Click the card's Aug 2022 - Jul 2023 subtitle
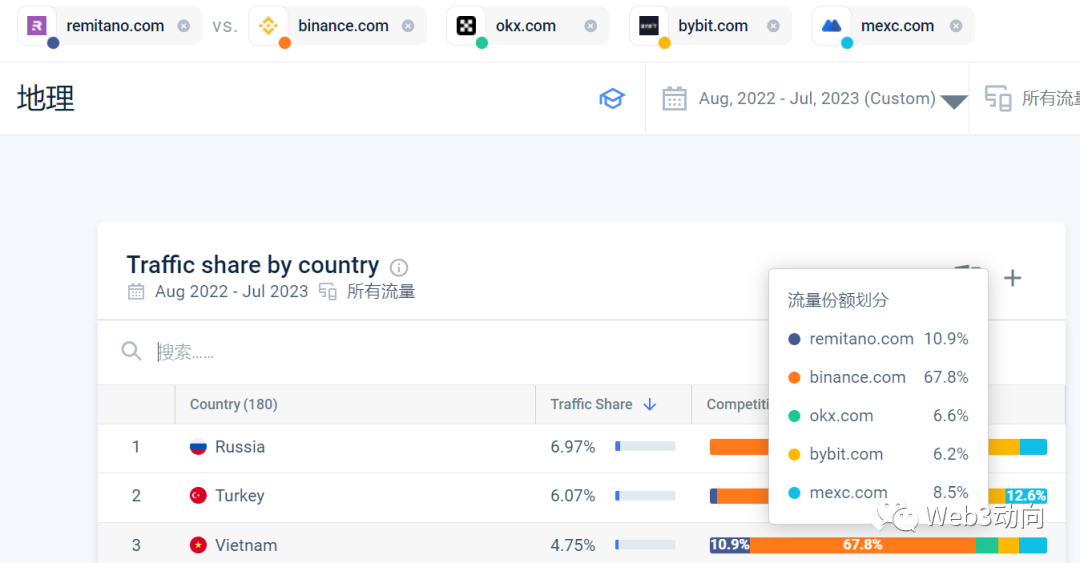 (x=231, y=291)
